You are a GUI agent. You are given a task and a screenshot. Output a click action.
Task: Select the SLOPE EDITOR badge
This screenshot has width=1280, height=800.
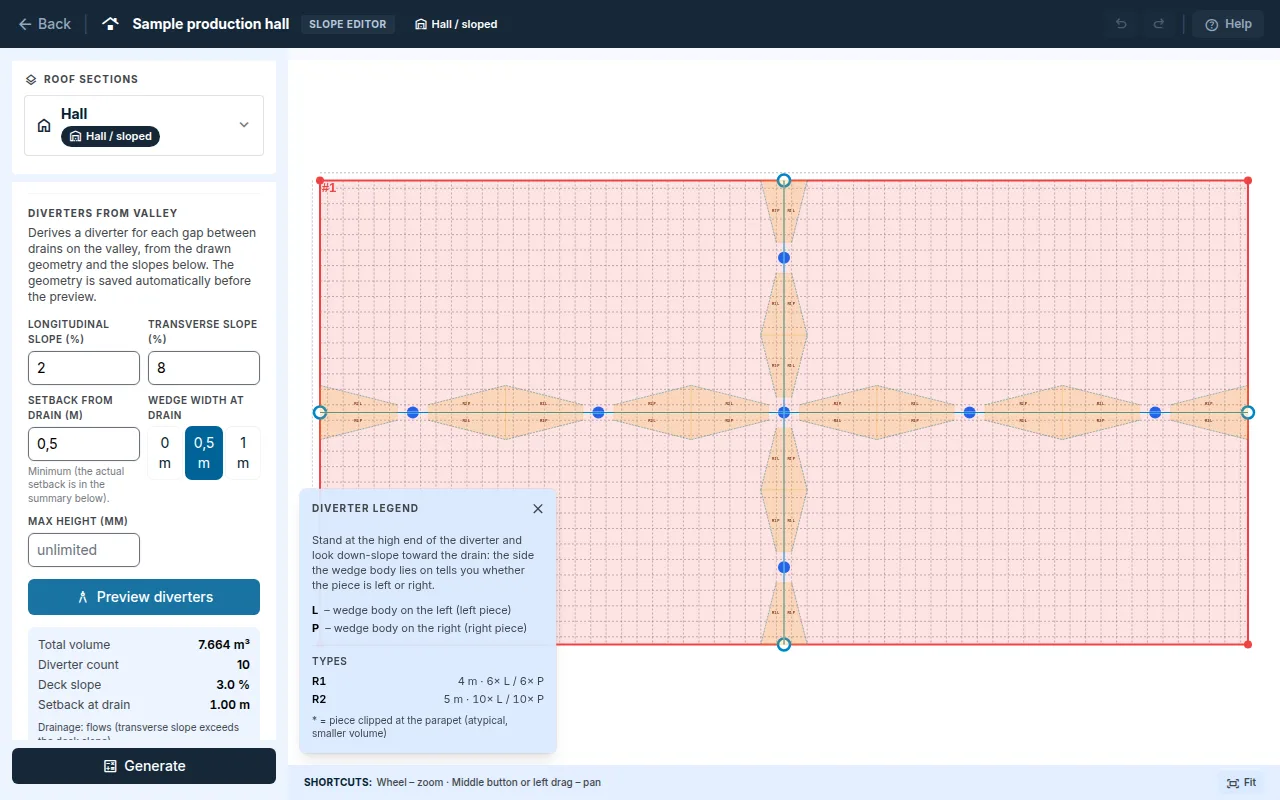(x=348, y=24)
